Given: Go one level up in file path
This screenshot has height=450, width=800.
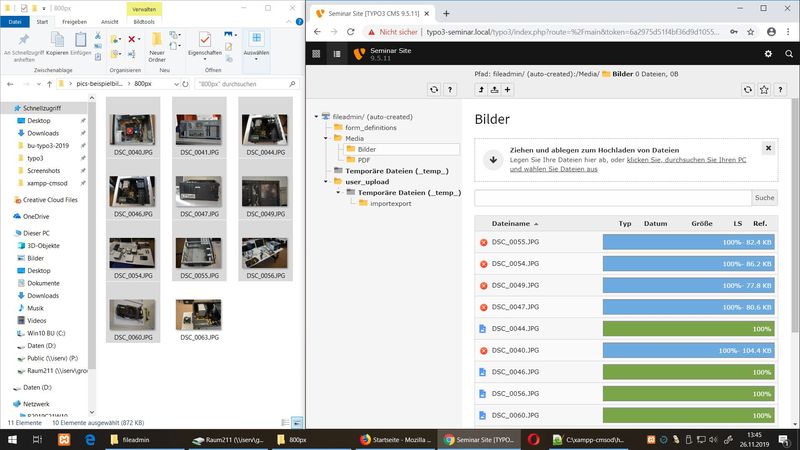Looking at the screenshot, I should point(482,89).
